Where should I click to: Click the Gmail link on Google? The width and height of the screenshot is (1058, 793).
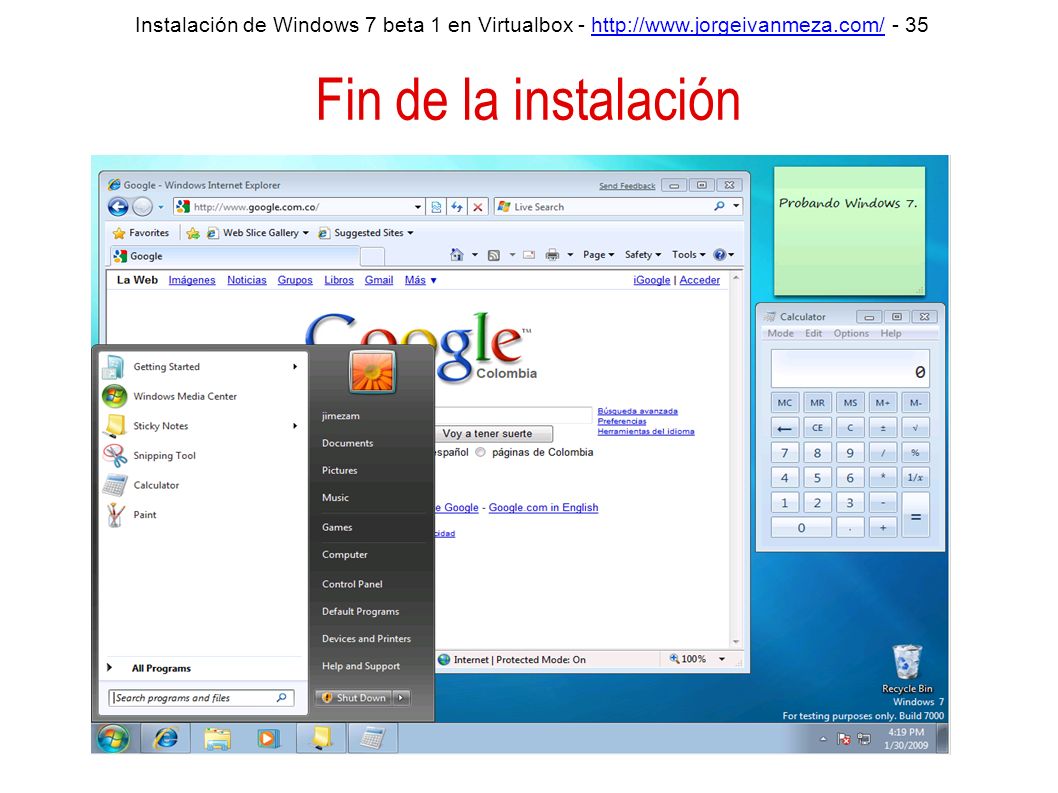coord(379,280)
